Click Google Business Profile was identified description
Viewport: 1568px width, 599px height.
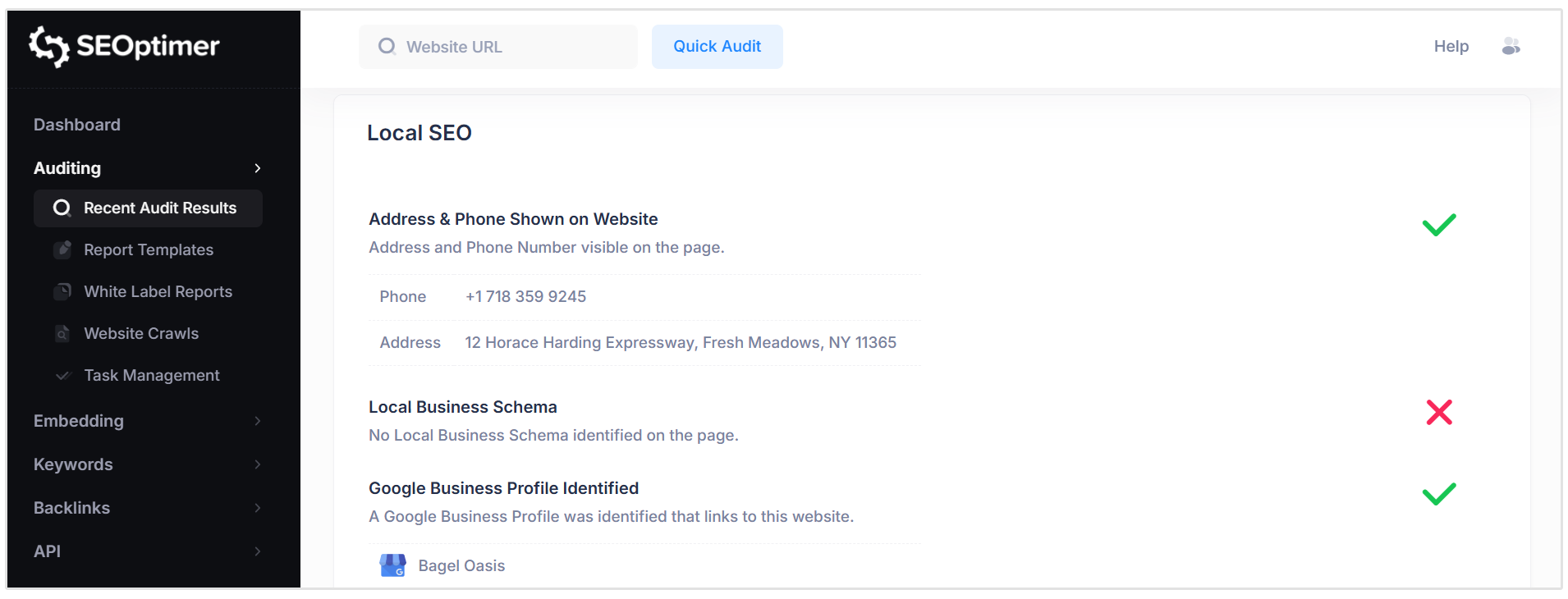pos(612,516)
